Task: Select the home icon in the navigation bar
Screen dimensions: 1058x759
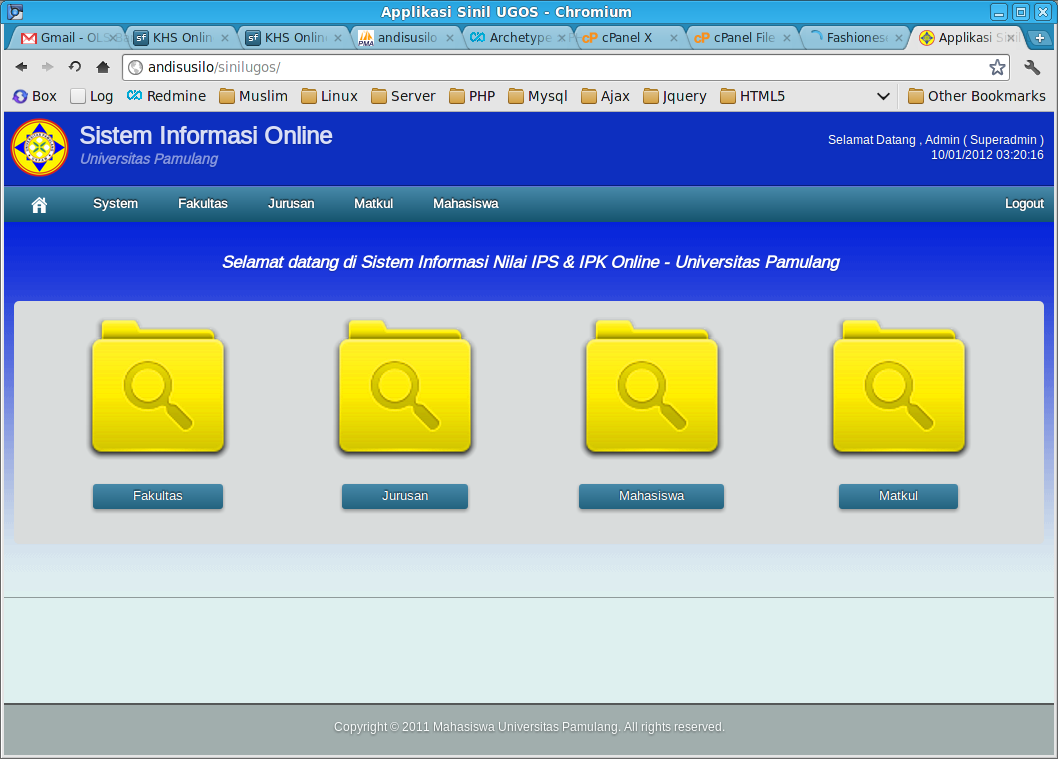Action: (38, 203)
